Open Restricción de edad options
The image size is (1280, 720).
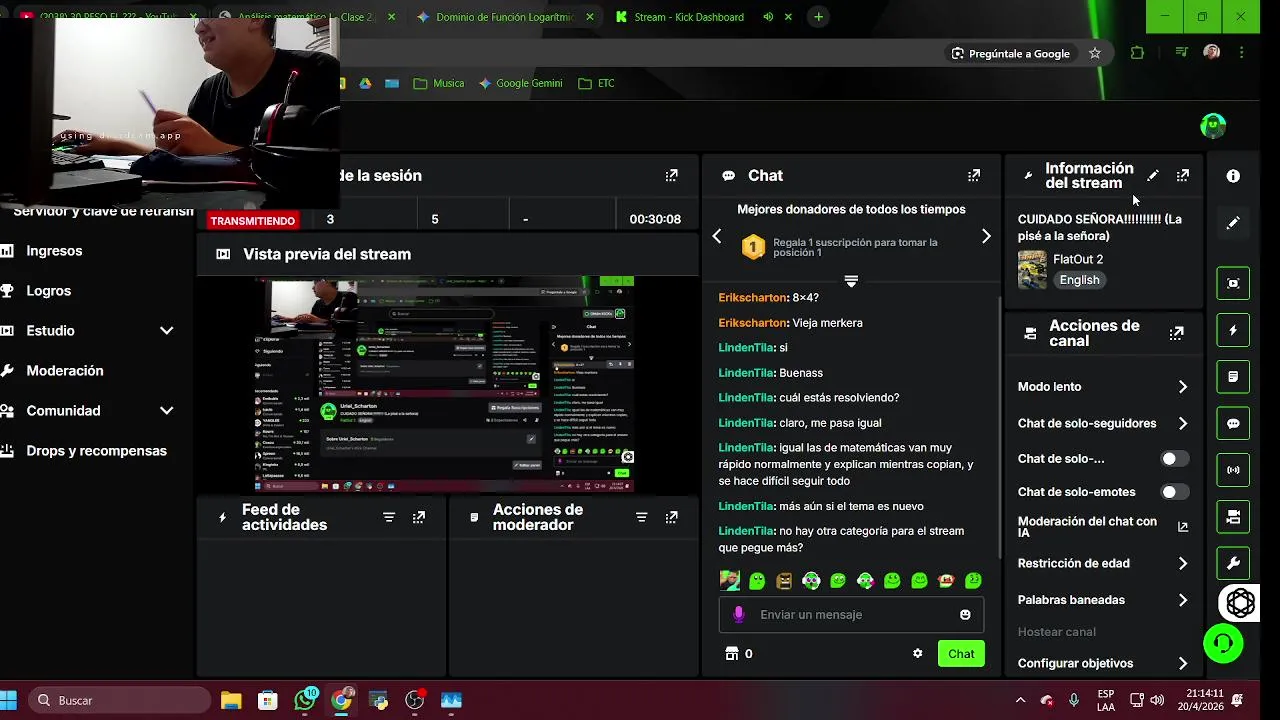1103,564
